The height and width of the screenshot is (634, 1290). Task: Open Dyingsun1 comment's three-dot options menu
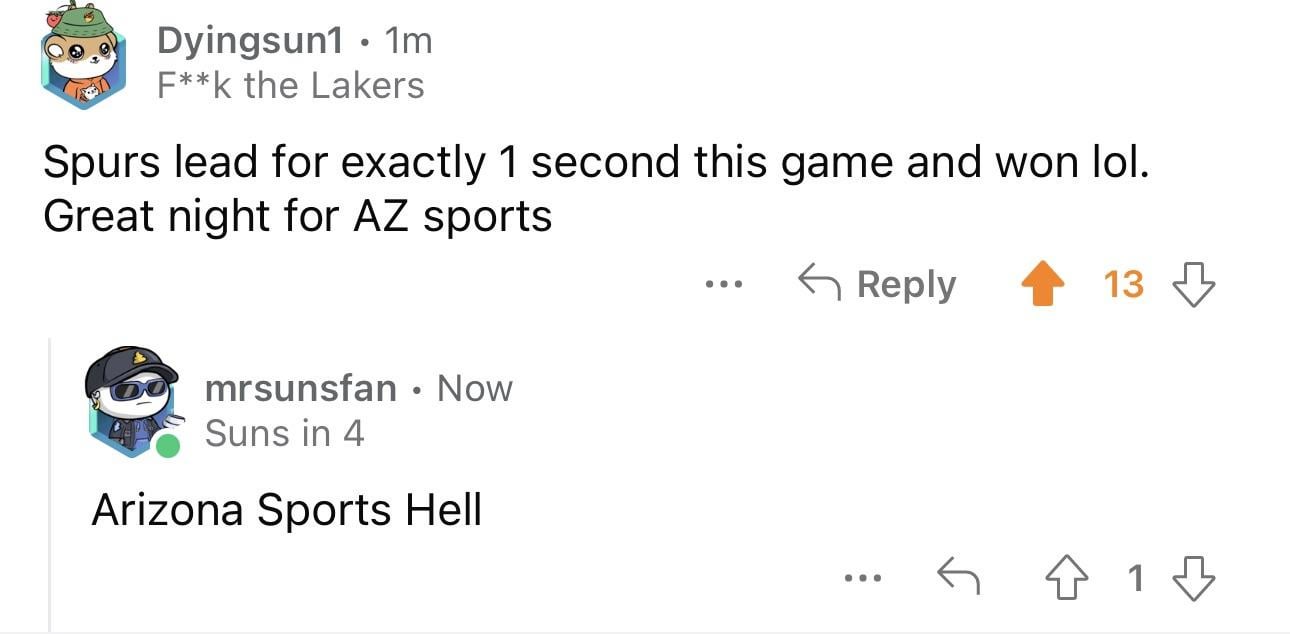722,285
